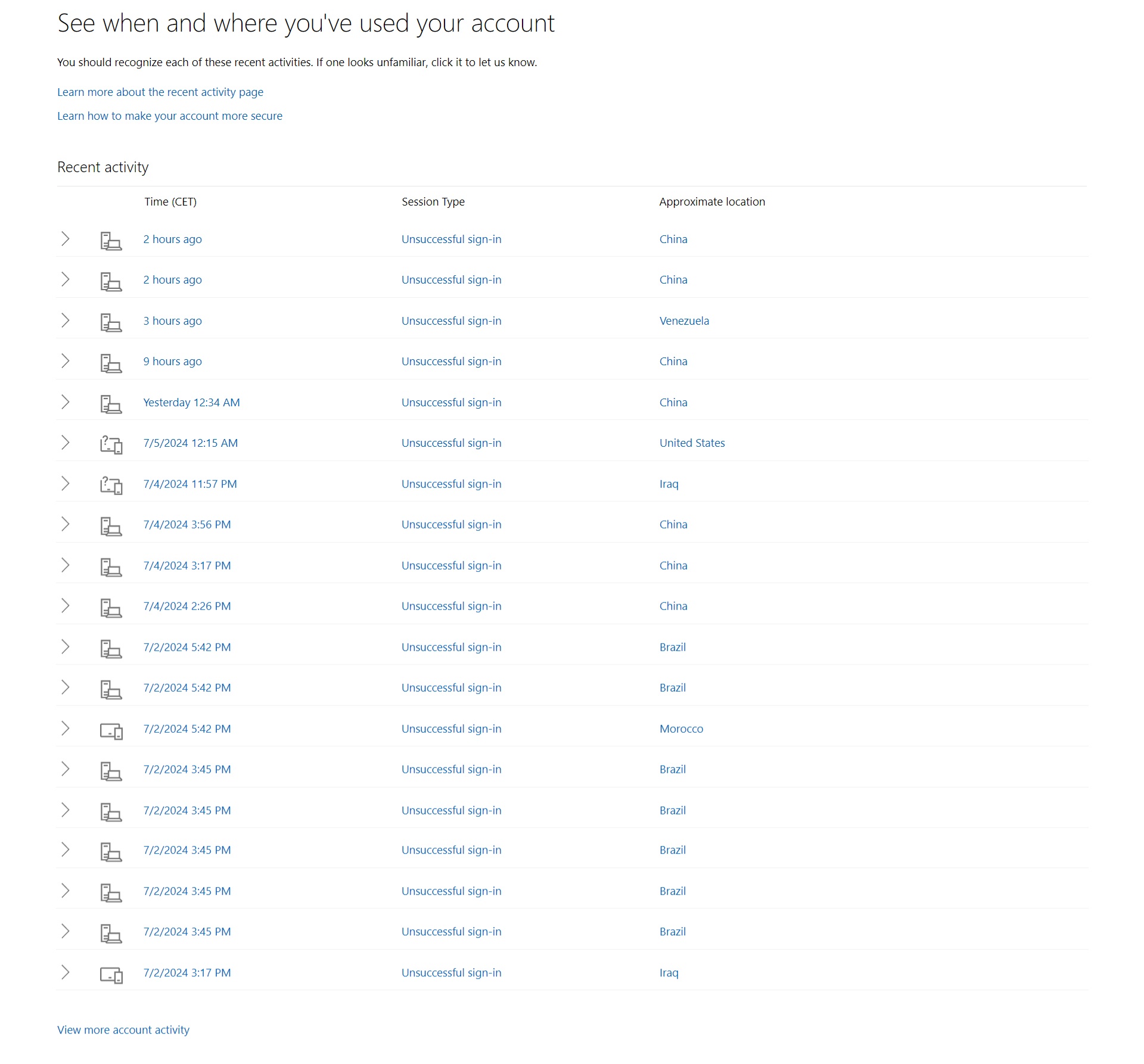Screen dimensions: 1144x1064
Task: Open Learn more about the recent activity page
Action: 160,92
